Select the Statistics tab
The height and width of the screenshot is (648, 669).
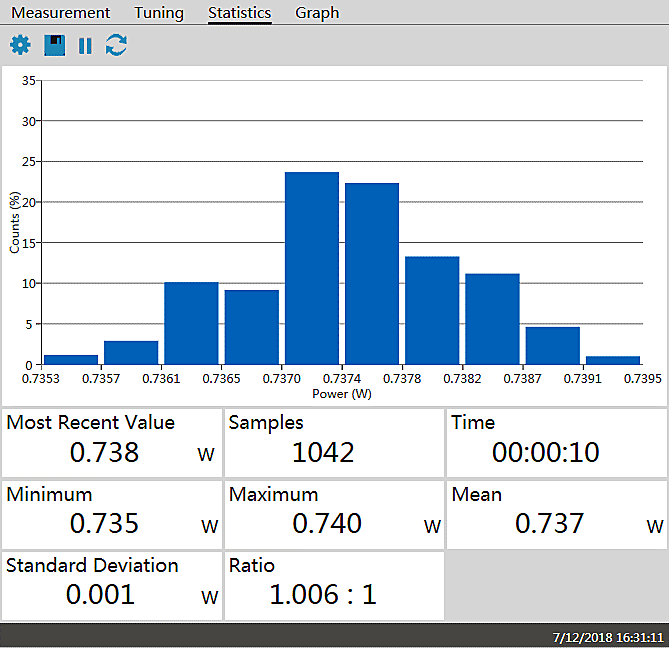tap(240, 13)
